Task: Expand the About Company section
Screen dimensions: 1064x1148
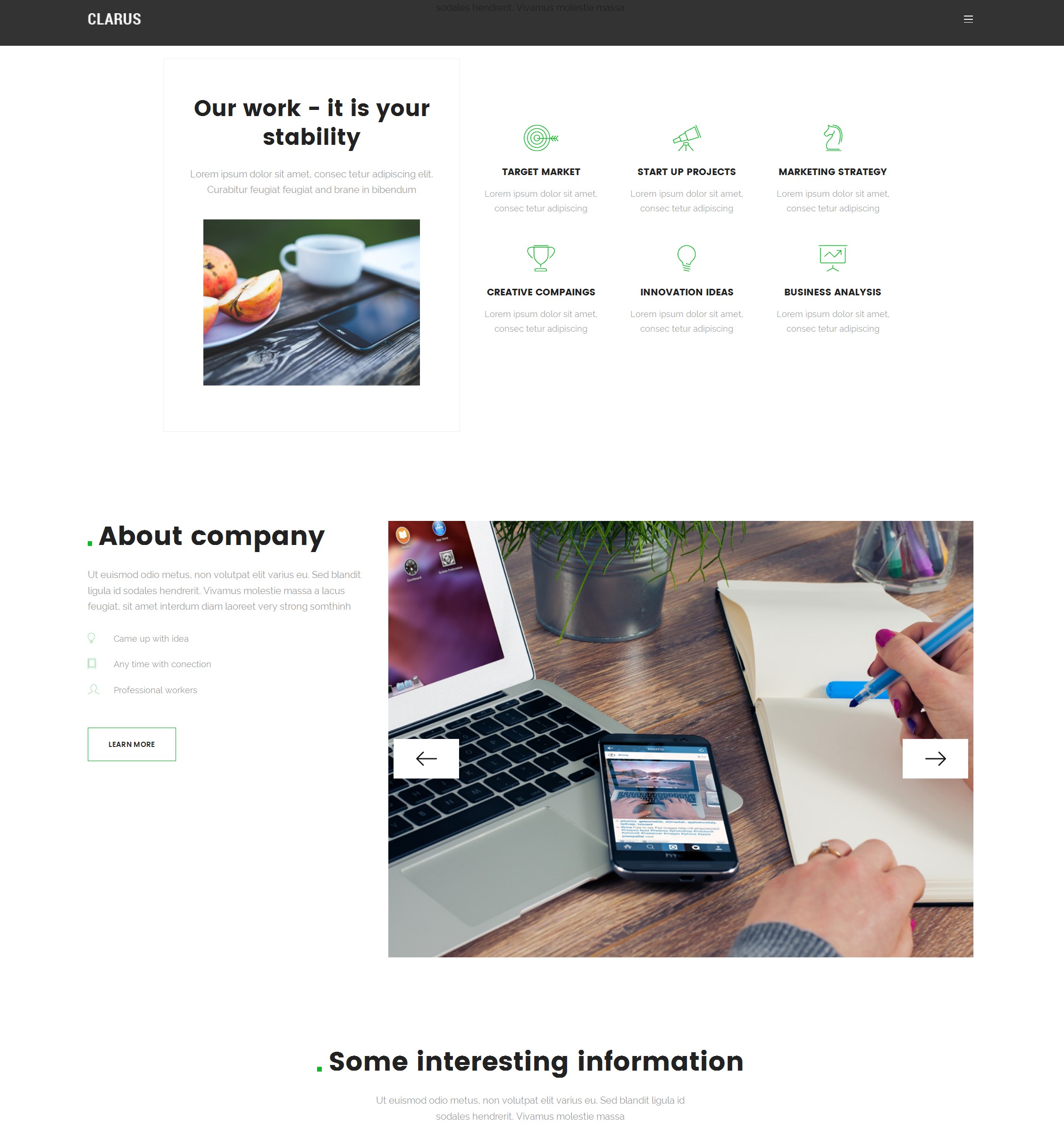Action: [x=131, y=744]
